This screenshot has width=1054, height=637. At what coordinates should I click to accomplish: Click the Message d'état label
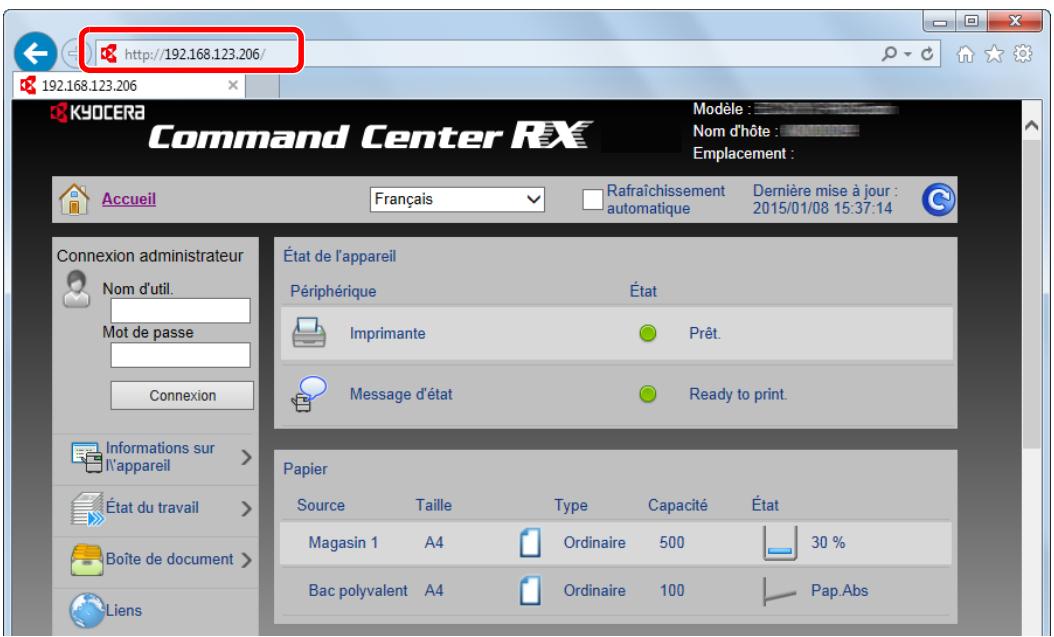(x=401, y=394)
